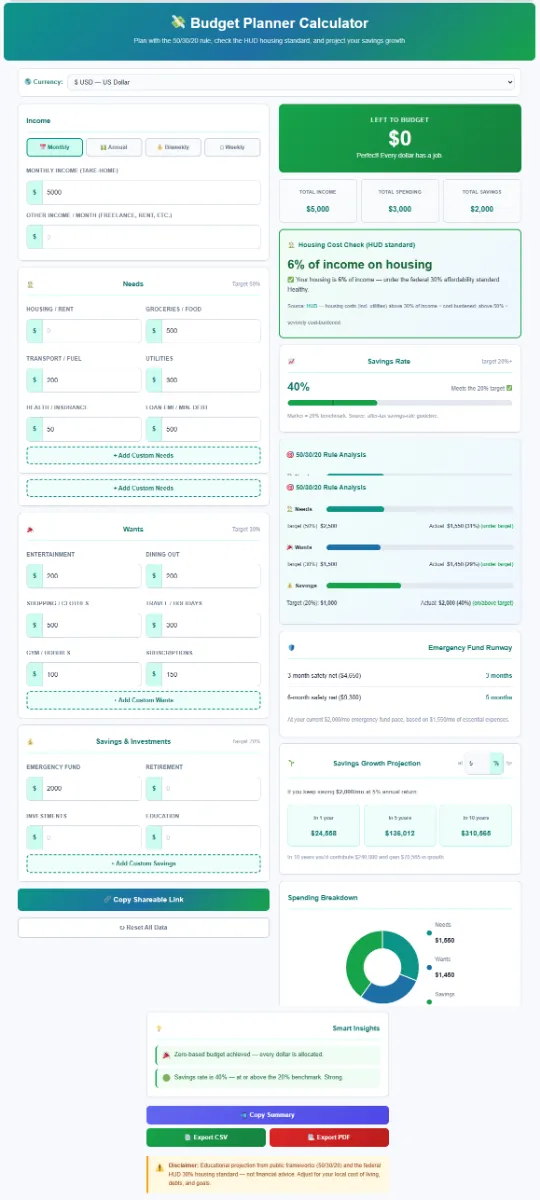Export the budget as CSV

206,1138
